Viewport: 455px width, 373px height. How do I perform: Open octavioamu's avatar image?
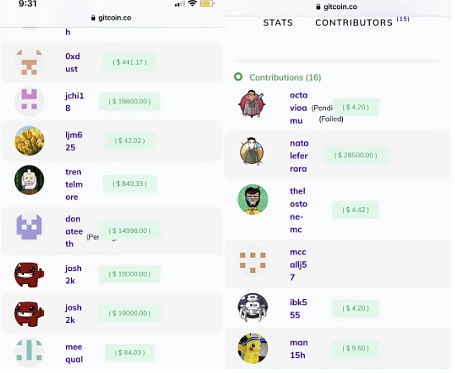(x=252, y=104)
